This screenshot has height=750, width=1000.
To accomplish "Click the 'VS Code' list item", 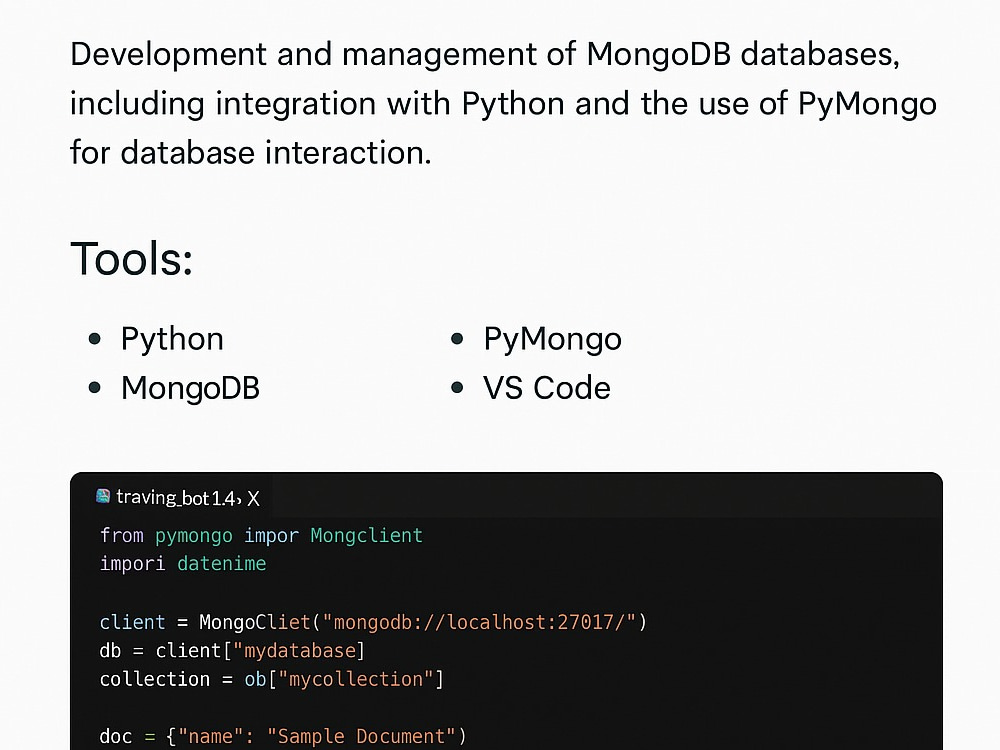I will (547, 388).
